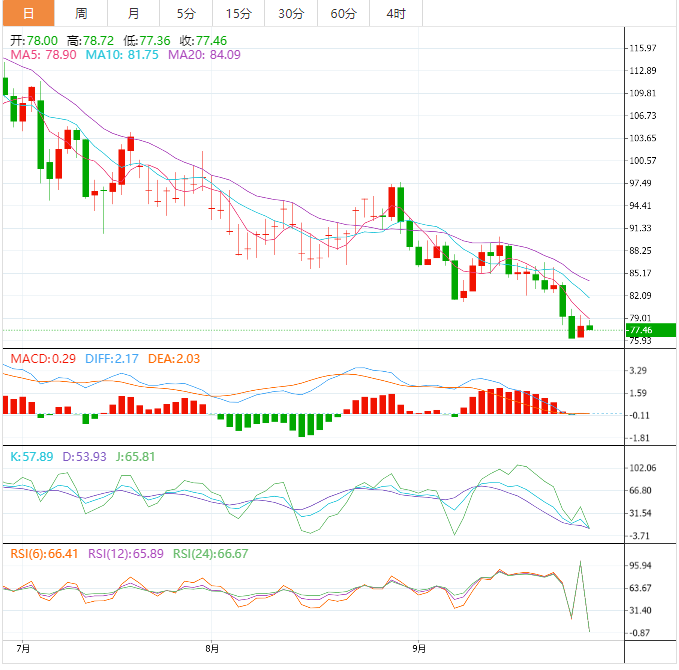Image resolution: width=679 pixels, height=670 pixels.
Task: Open the 4时 interval tab
Action: (396, 13)
